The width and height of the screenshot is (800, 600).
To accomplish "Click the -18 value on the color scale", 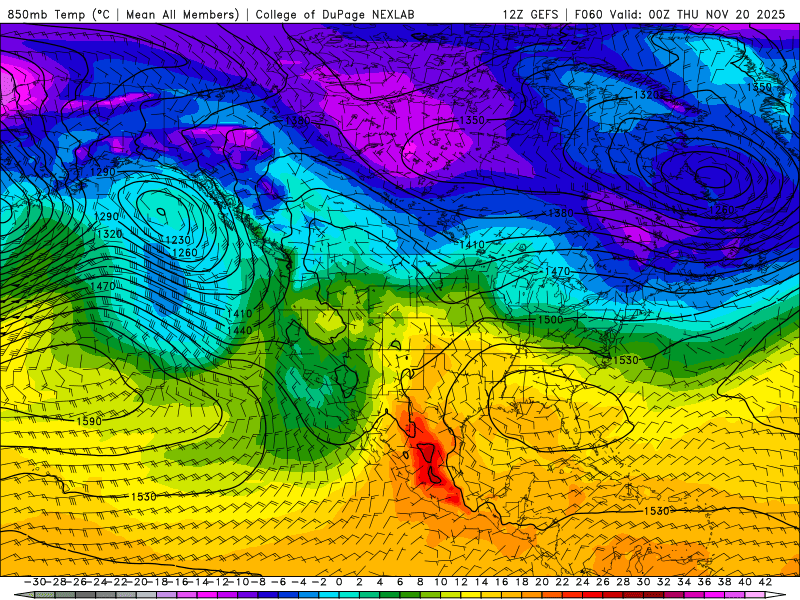I will pyautogui.click(x=157, y=582).
